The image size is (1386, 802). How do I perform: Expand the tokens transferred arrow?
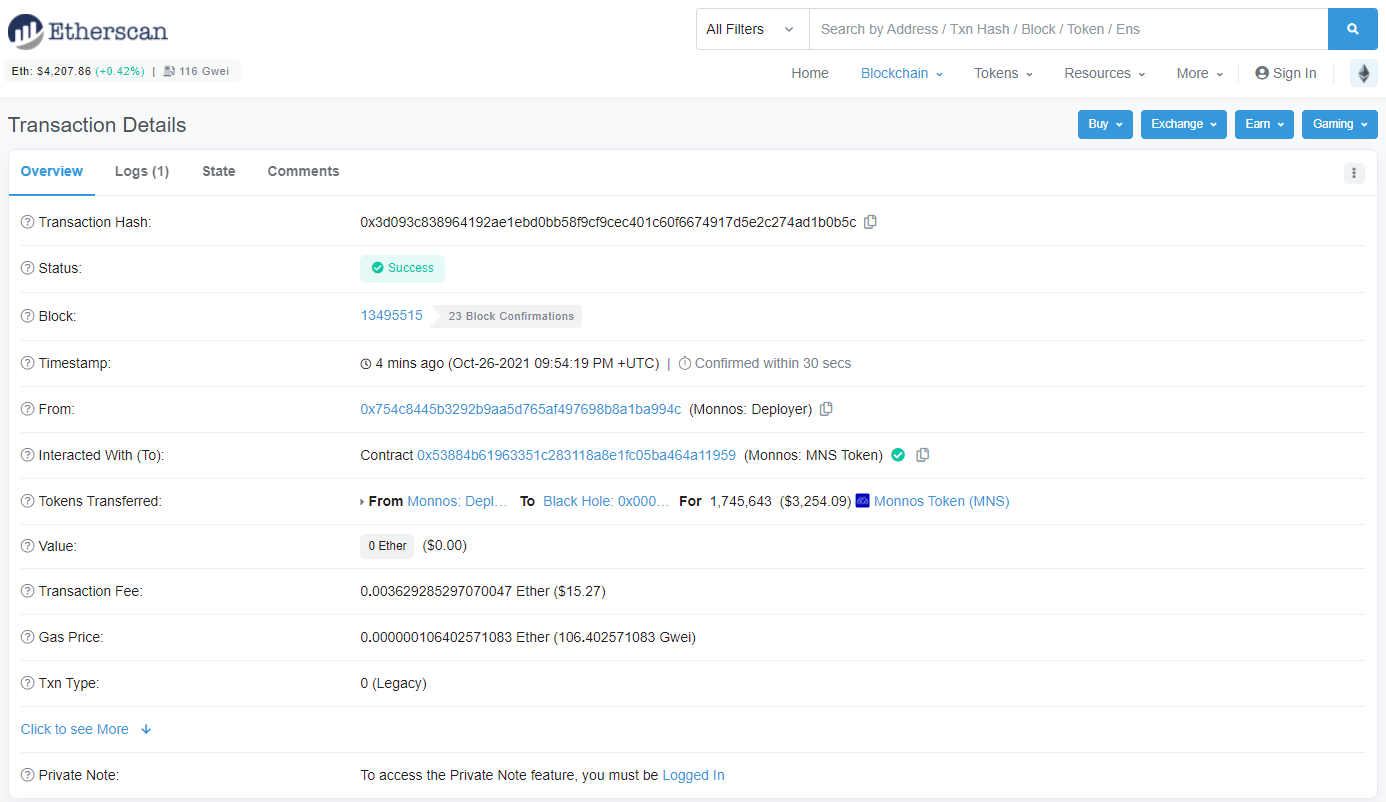[x=362, y=502]
